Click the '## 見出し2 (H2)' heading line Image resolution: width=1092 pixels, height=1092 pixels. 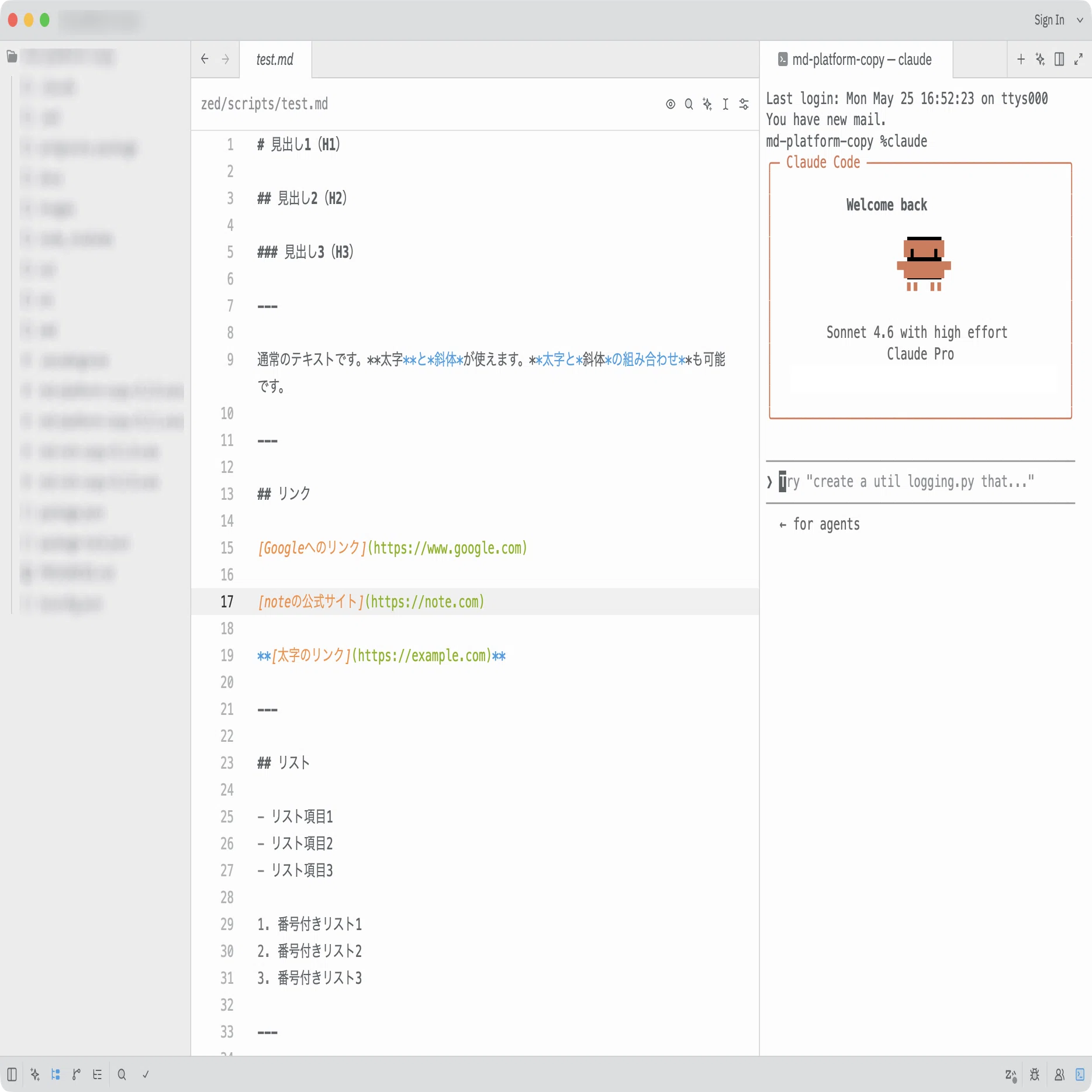(302, 198)
